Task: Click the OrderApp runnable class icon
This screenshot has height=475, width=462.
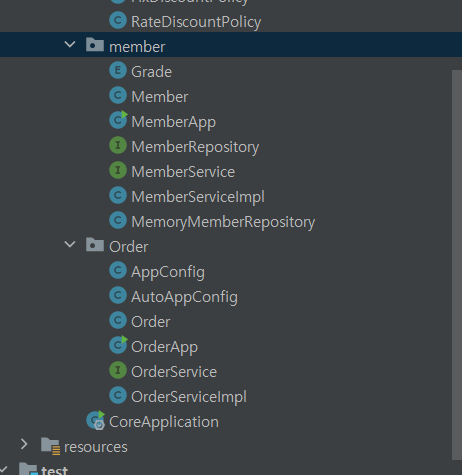Action: click(118, 345)
